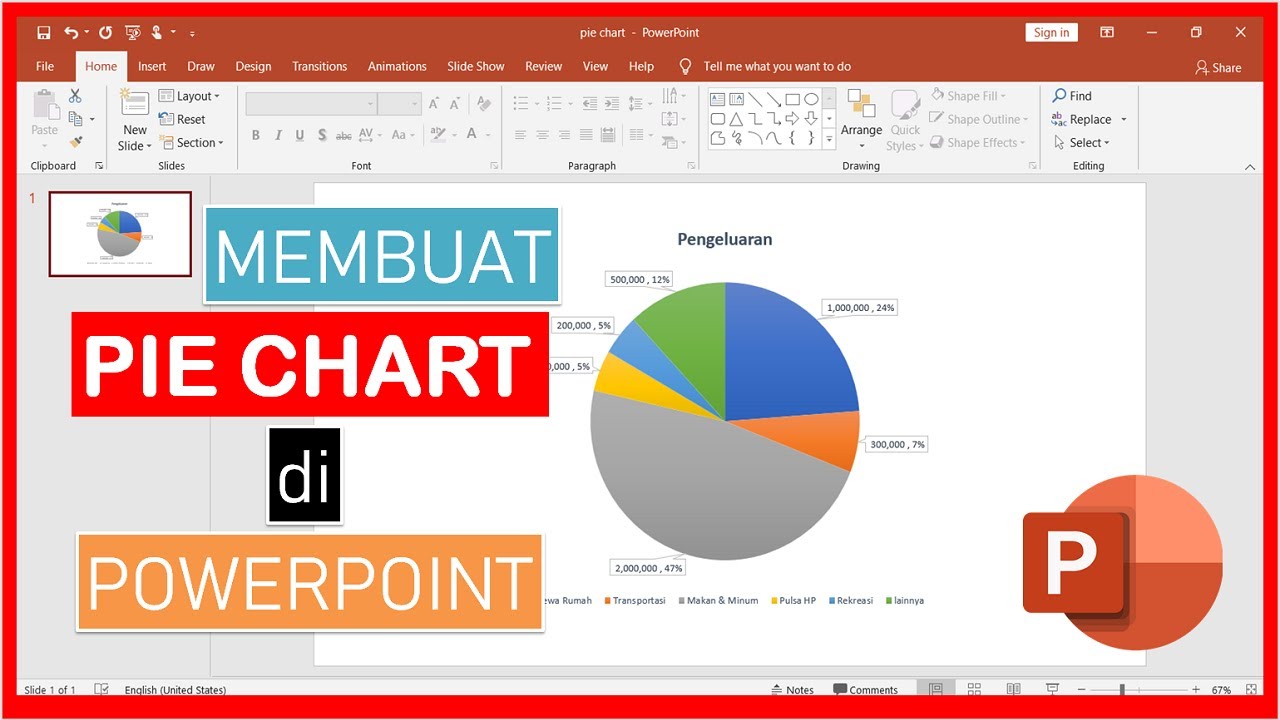Viewport: 1280px width, 720px height.
Task: Switch to the Animations tab
Action: 397,66
